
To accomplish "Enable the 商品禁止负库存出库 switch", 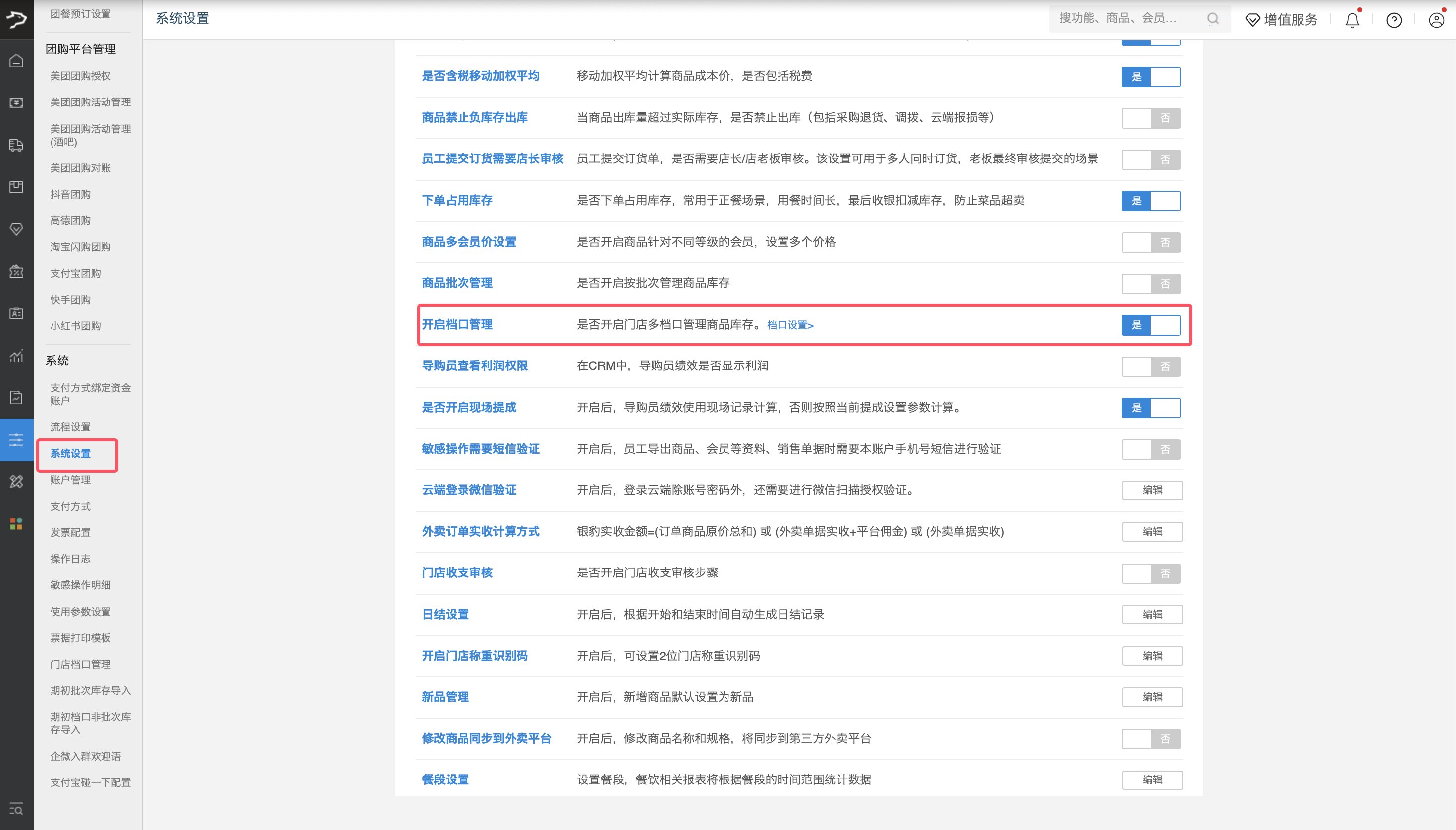I will point(1151,118).
